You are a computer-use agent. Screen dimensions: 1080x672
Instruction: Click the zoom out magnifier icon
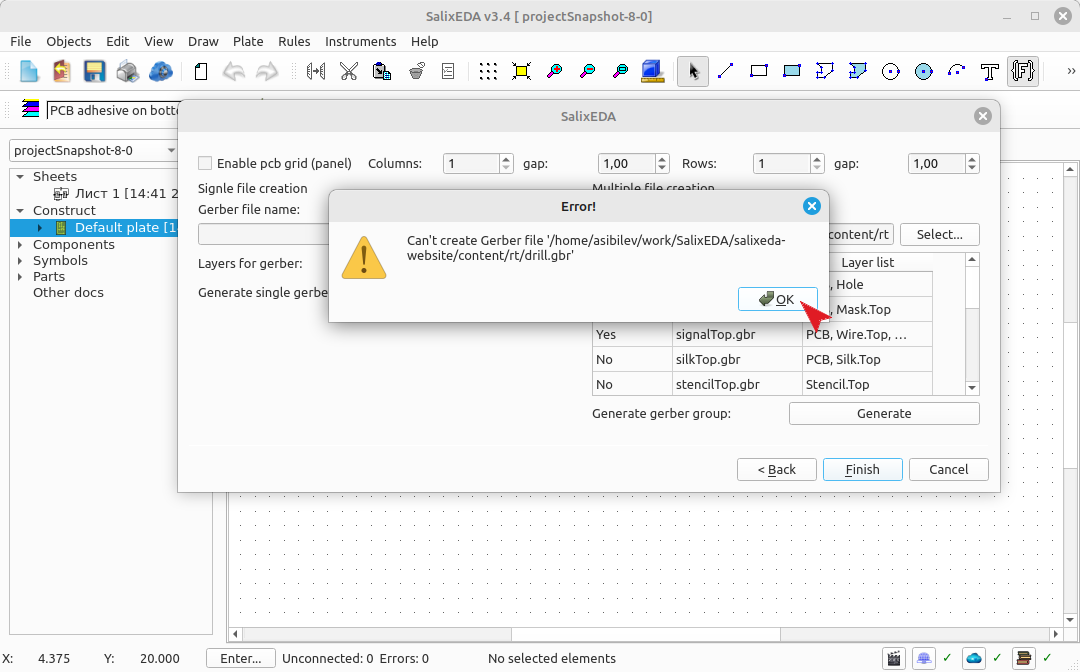coord(588,72)
